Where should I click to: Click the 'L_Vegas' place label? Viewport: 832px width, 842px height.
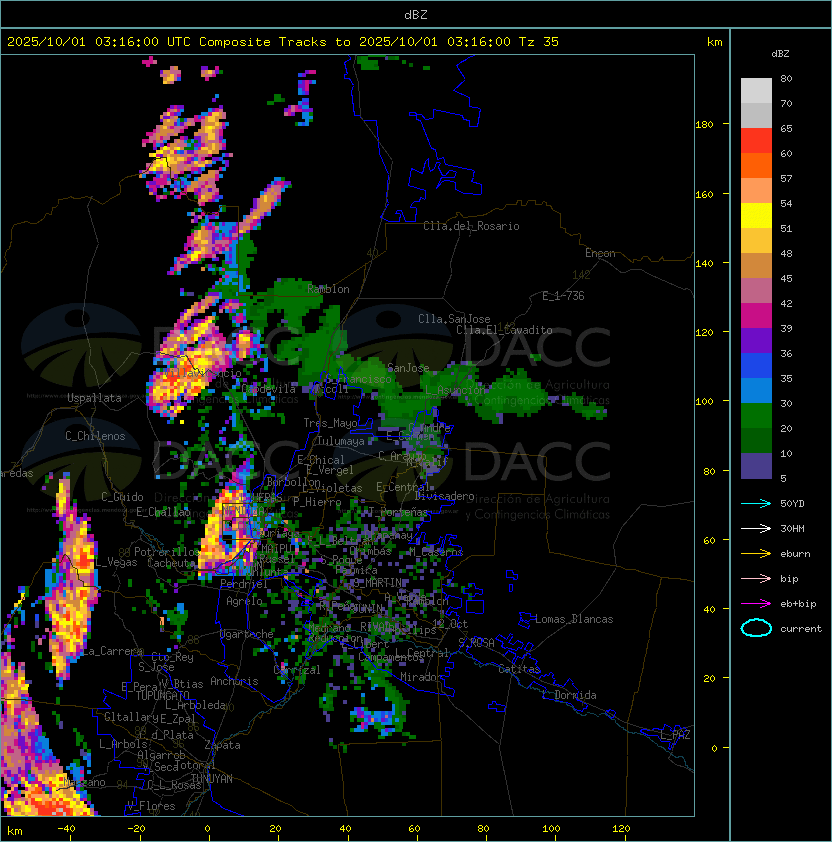tap(116, 562)
